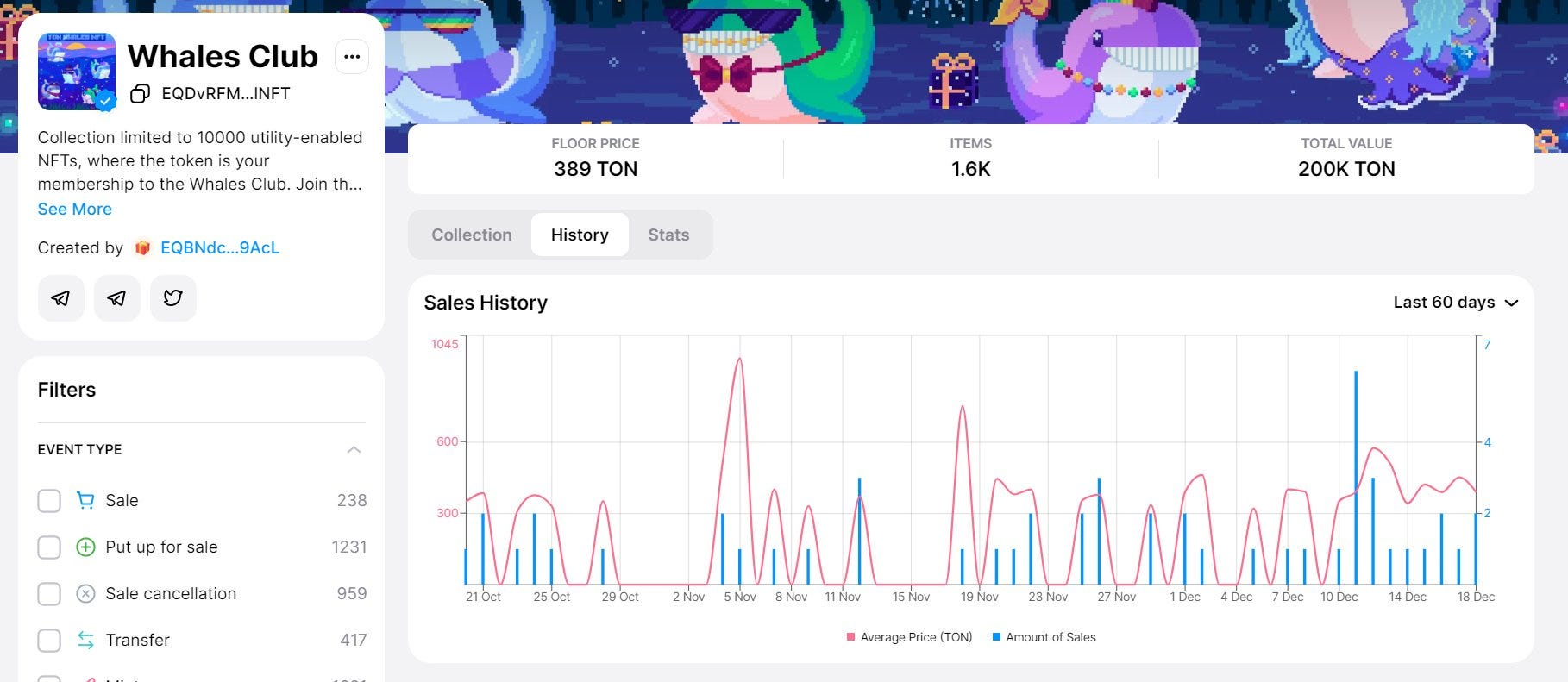Click the Sale cancellation x-circle icon
This screenshot has height=682, width=1568.
(x=85, y=594)
